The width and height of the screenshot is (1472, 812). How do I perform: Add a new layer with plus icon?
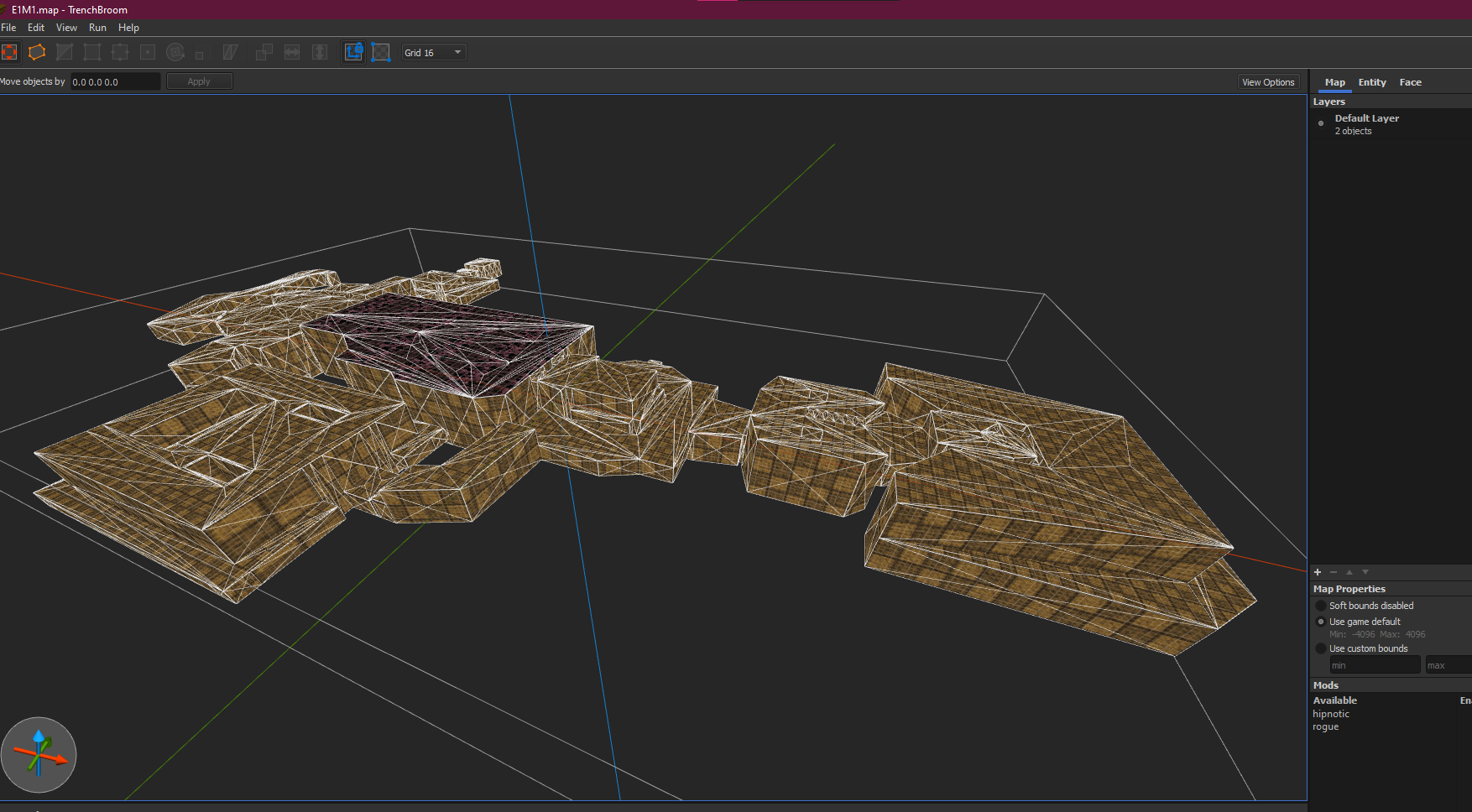tap(1318, 572)
